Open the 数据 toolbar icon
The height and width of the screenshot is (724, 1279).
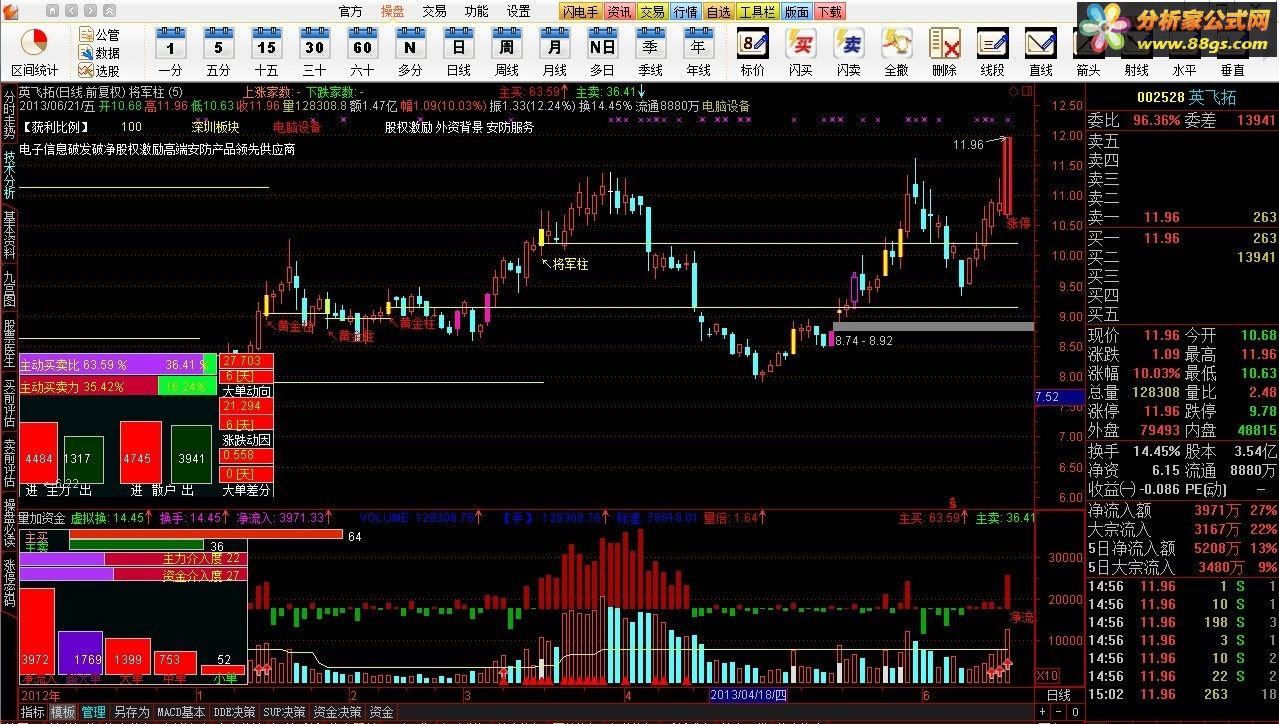point(98,52)
